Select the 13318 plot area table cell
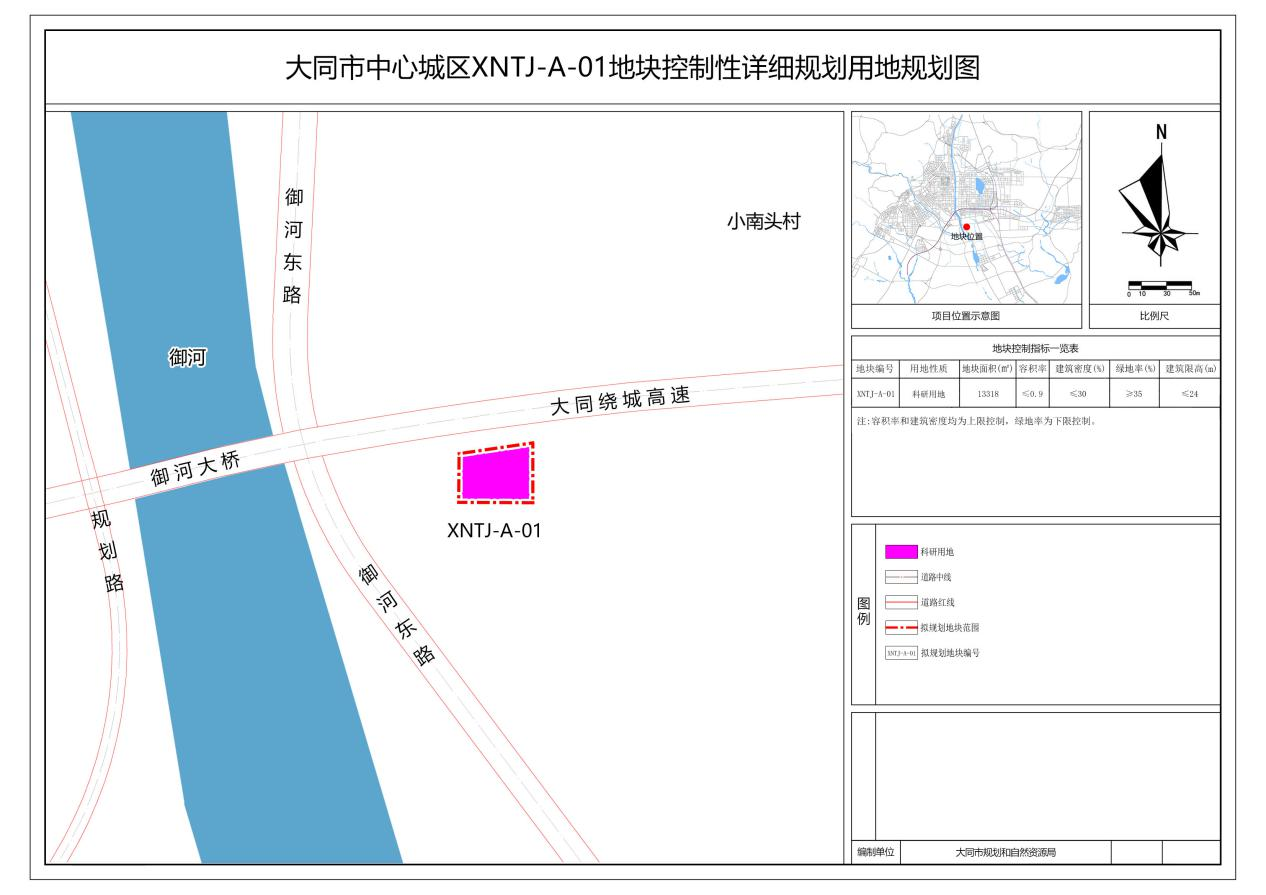This screenshot has height=895, width=1266. 988,394
